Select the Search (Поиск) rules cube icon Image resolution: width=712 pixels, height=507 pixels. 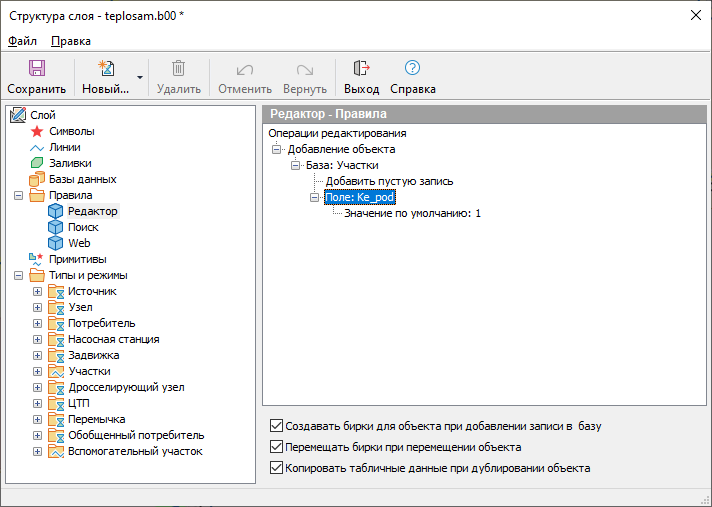(x=56, y=227)
